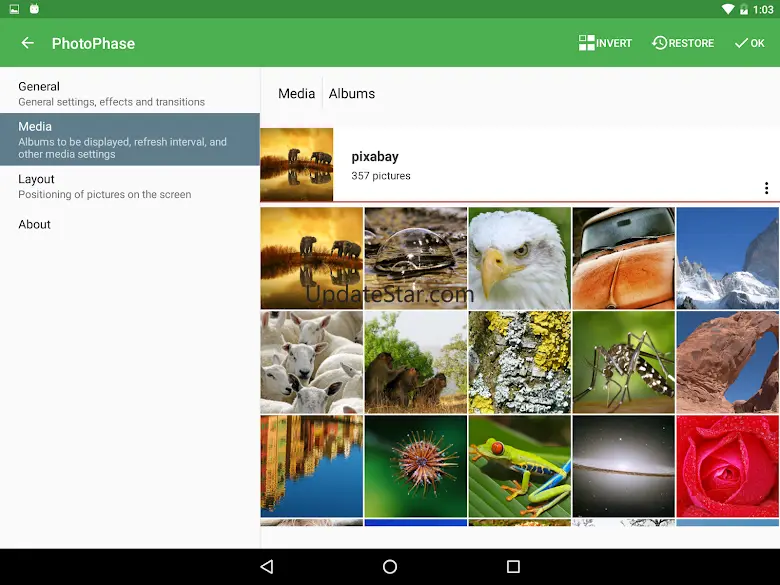Tap the 357 pictures count text

381,176
